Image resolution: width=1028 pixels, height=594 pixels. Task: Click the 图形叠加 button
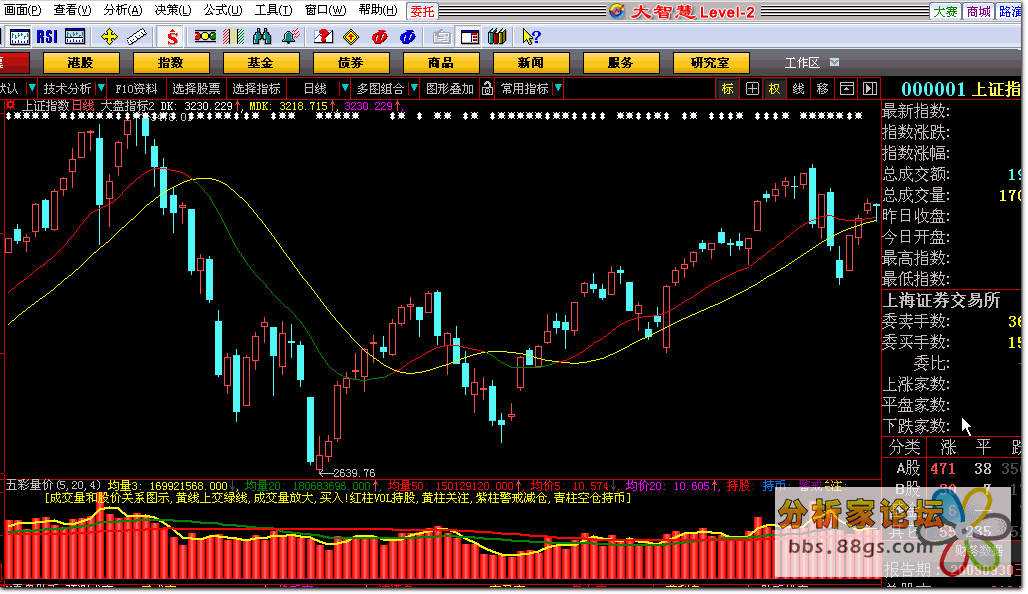(x=450, y=89)
